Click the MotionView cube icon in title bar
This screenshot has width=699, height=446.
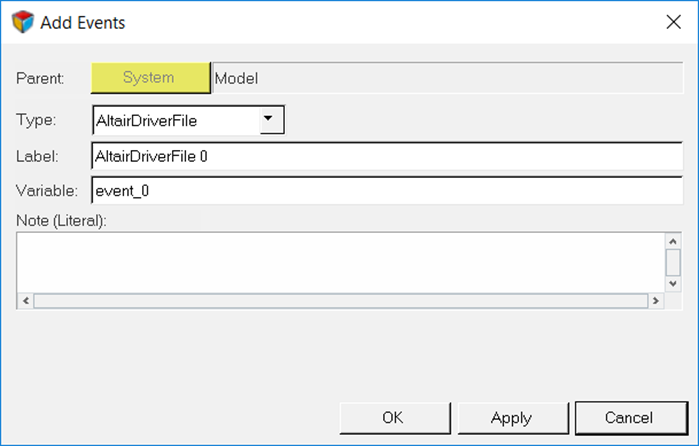tap(22, 22)
